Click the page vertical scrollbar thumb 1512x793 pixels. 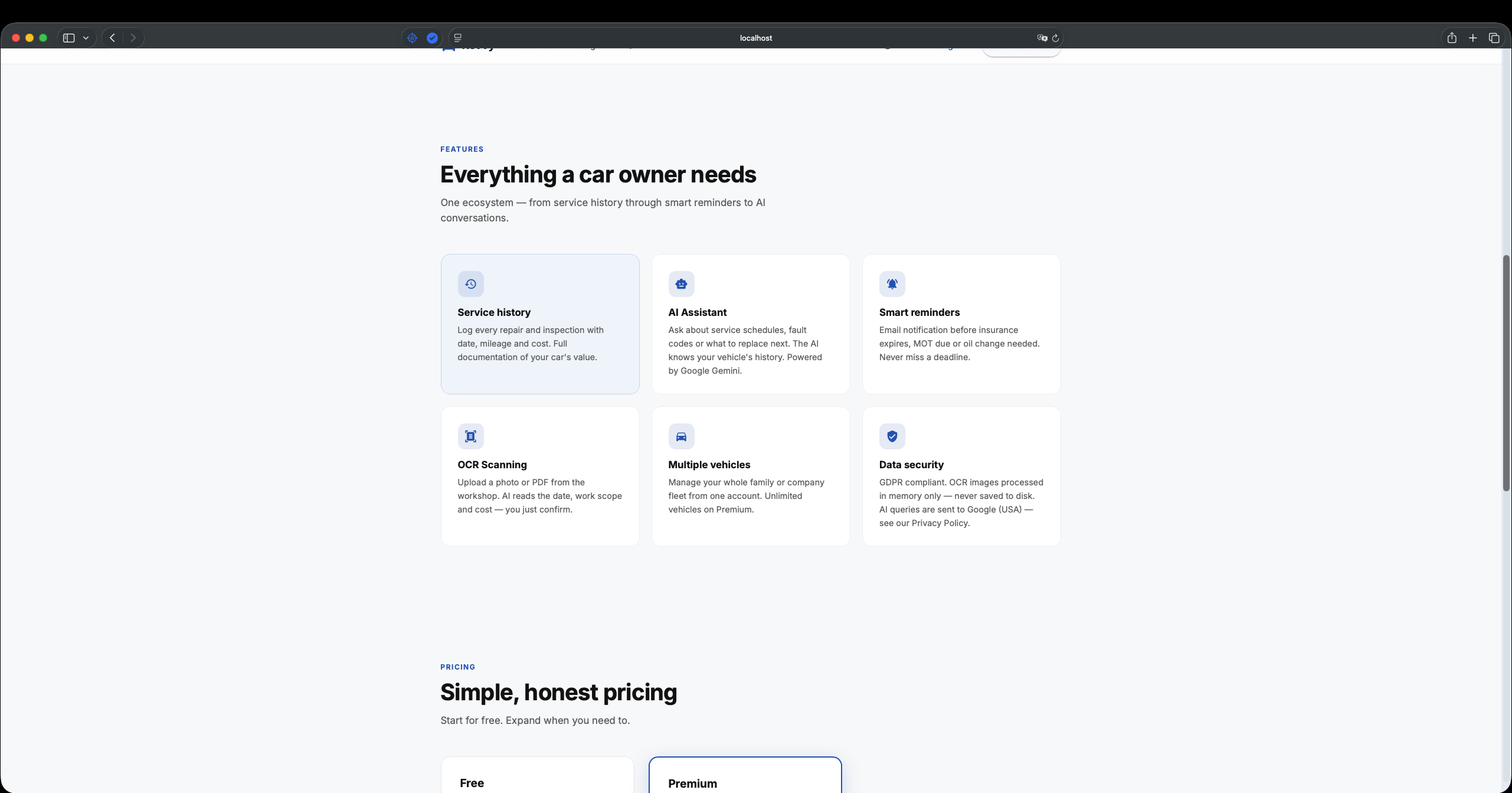[1506, 373]
